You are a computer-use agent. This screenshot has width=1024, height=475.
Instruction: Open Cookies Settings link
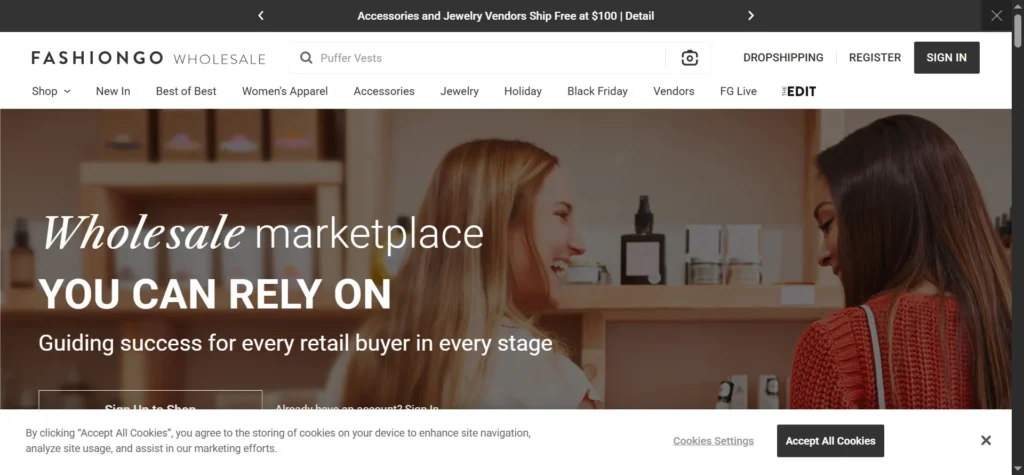(713, 441)
